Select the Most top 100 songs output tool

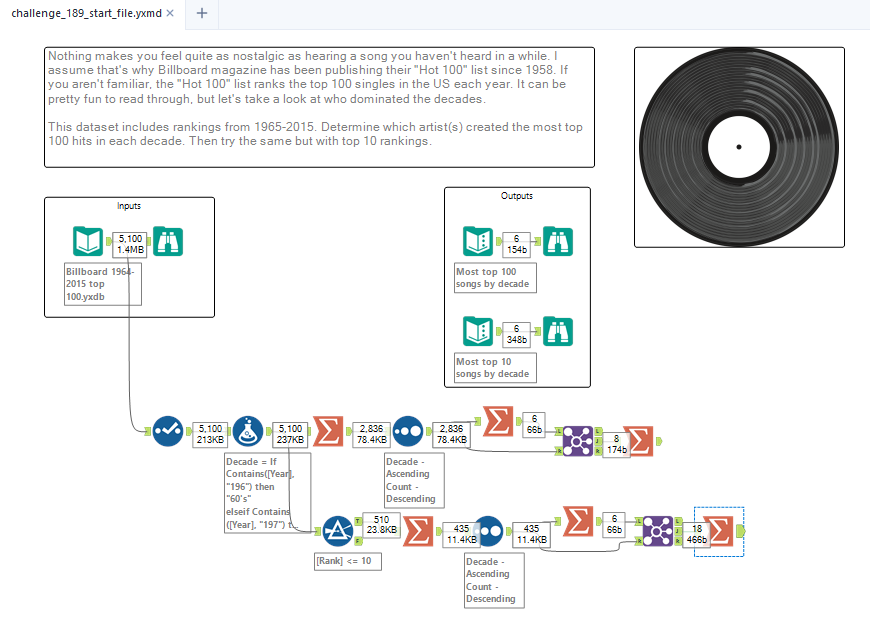coord(478,241)
